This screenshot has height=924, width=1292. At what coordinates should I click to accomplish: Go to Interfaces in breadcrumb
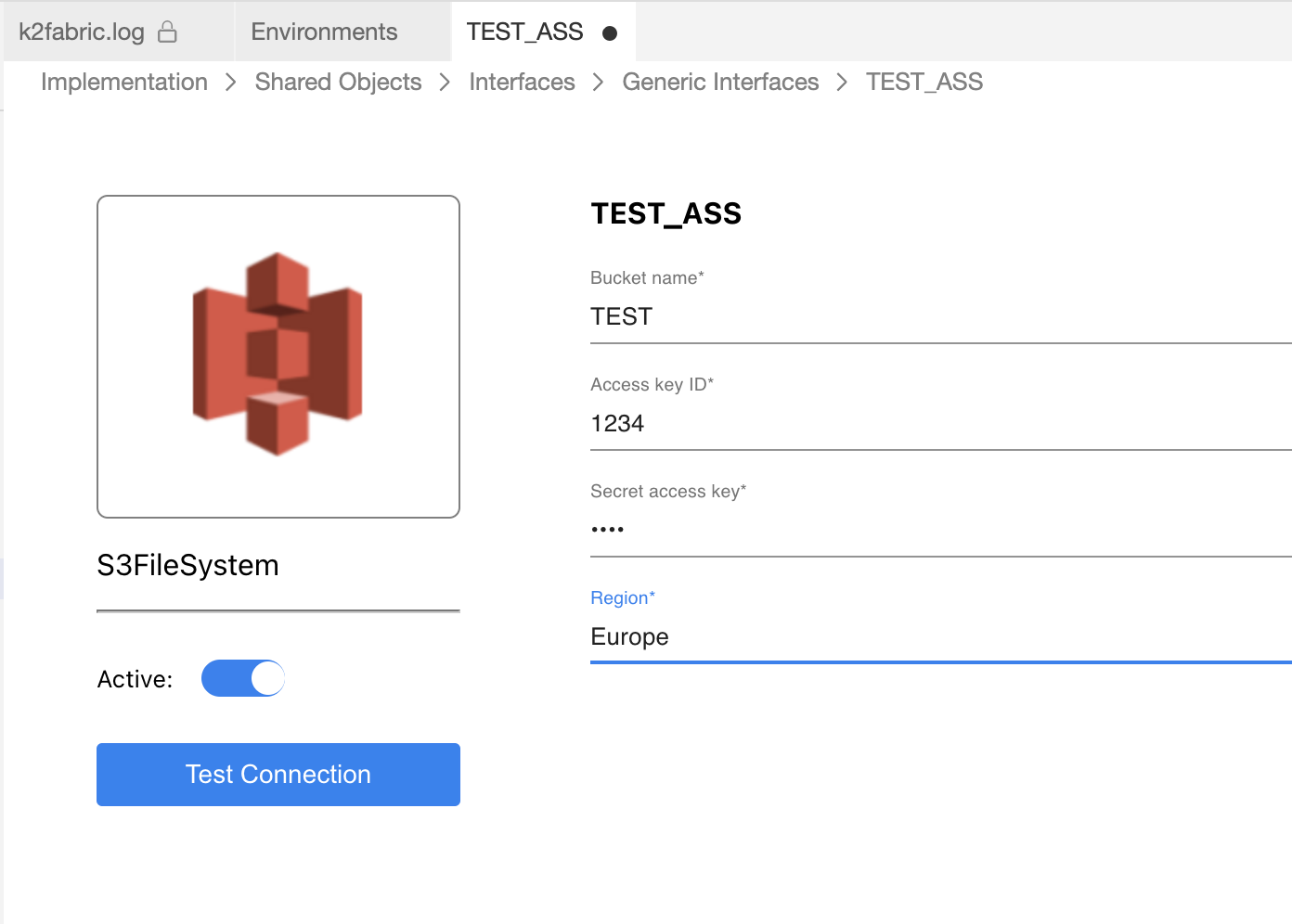pyautogui.click(x=522, y=82)
